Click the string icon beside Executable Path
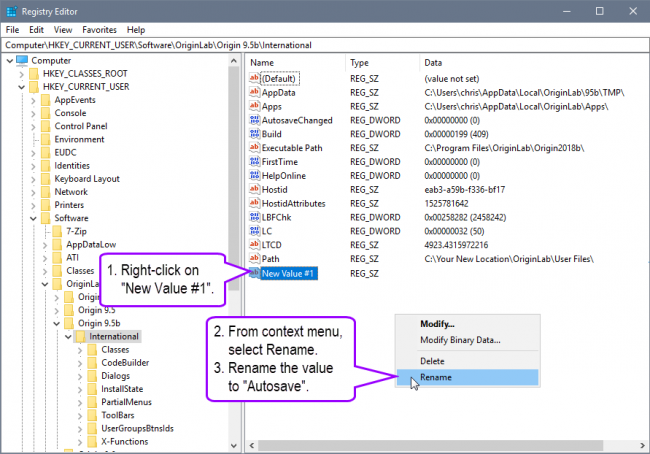This screenshot has width=650, height=454. click(x=254, y=148)
